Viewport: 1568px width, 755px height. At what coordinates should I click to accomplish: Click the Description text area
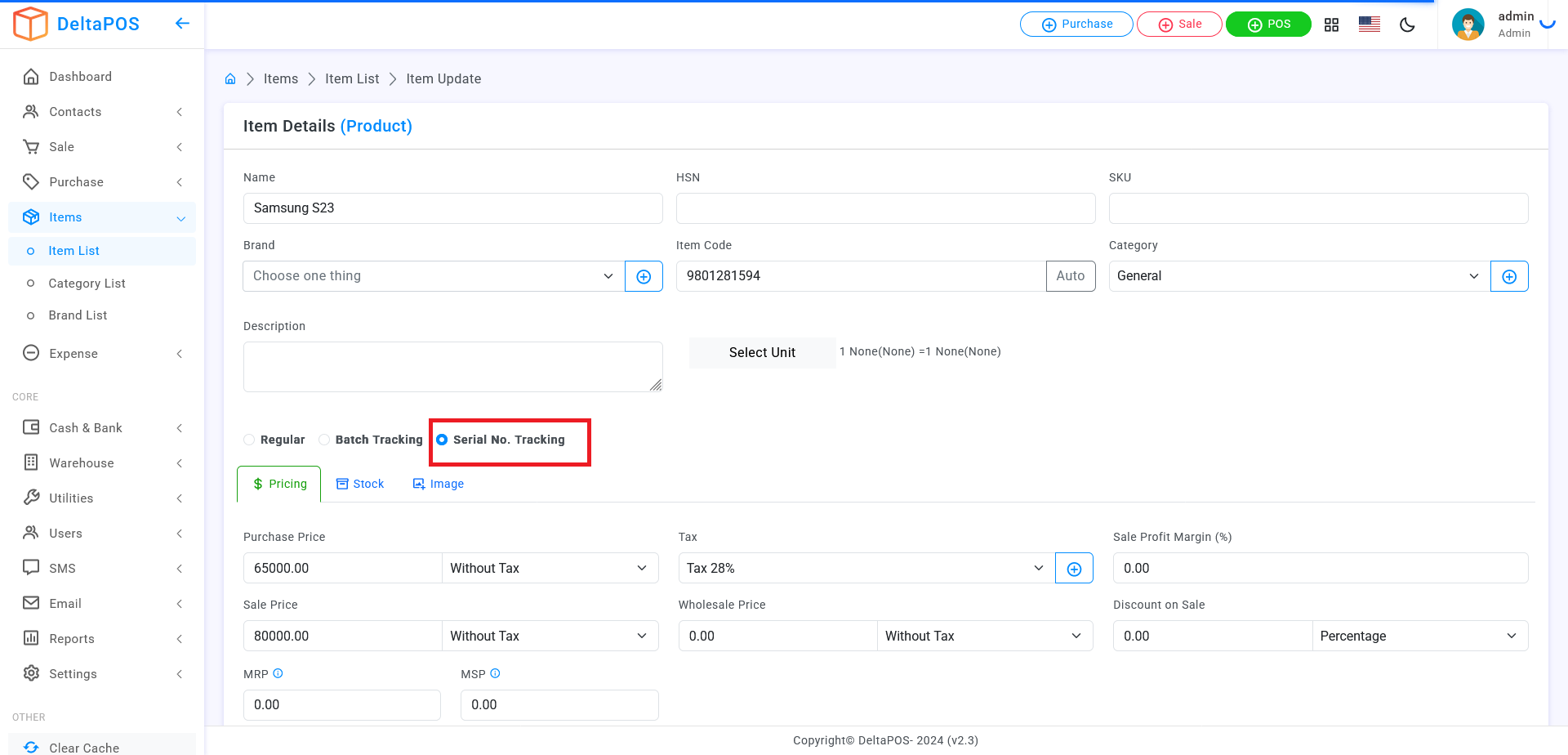453,367
